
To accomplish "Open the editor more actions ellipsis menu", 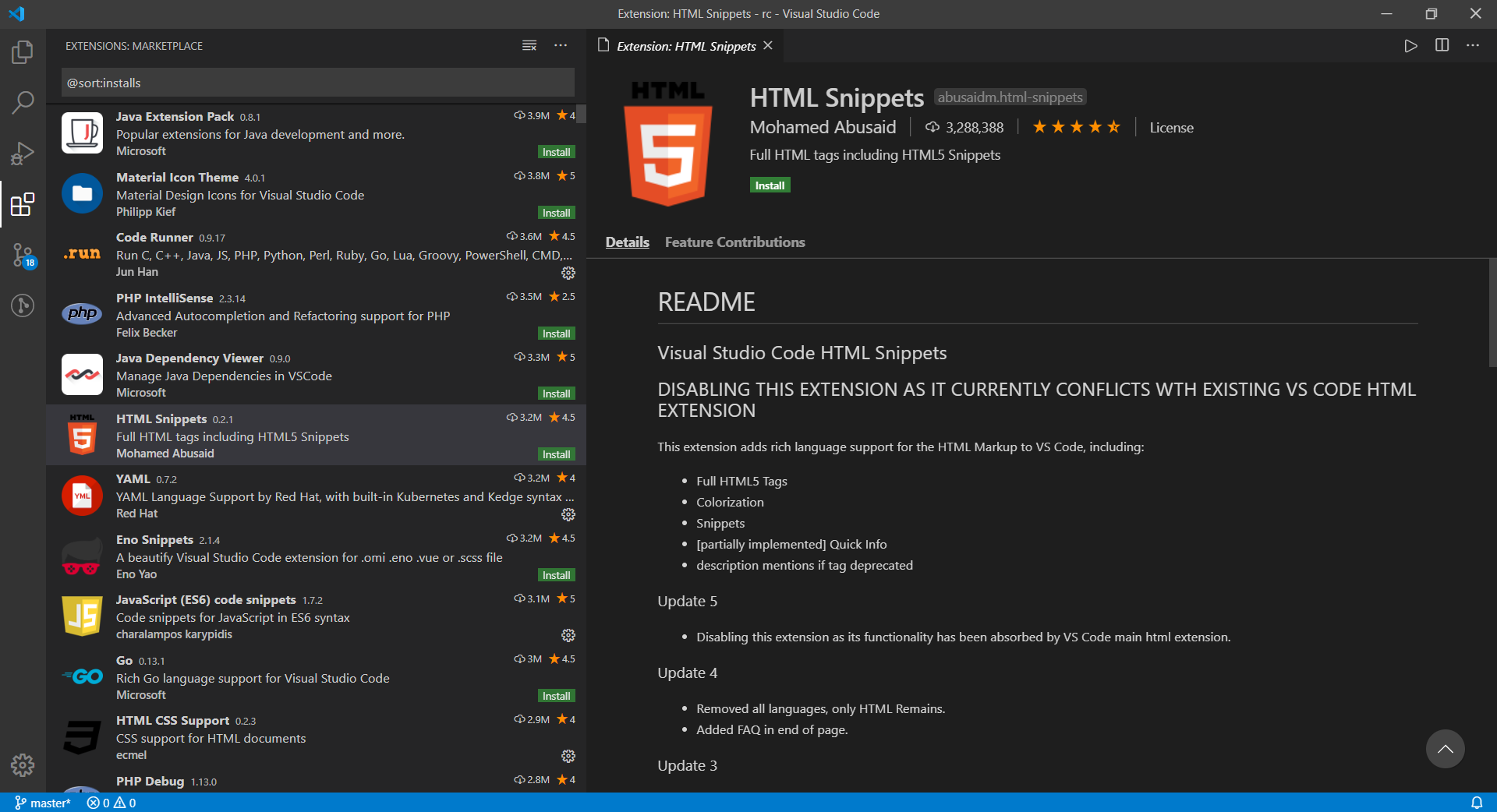I will (1473, 45).
